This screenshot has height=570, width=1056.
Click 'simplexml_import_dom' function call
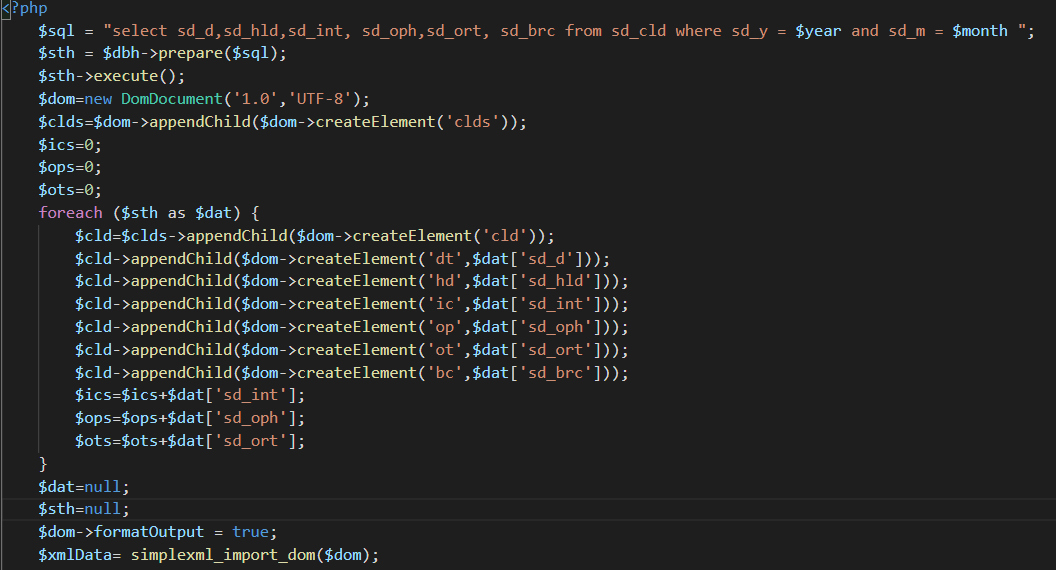pyautogui.click(x=223, y=555)
